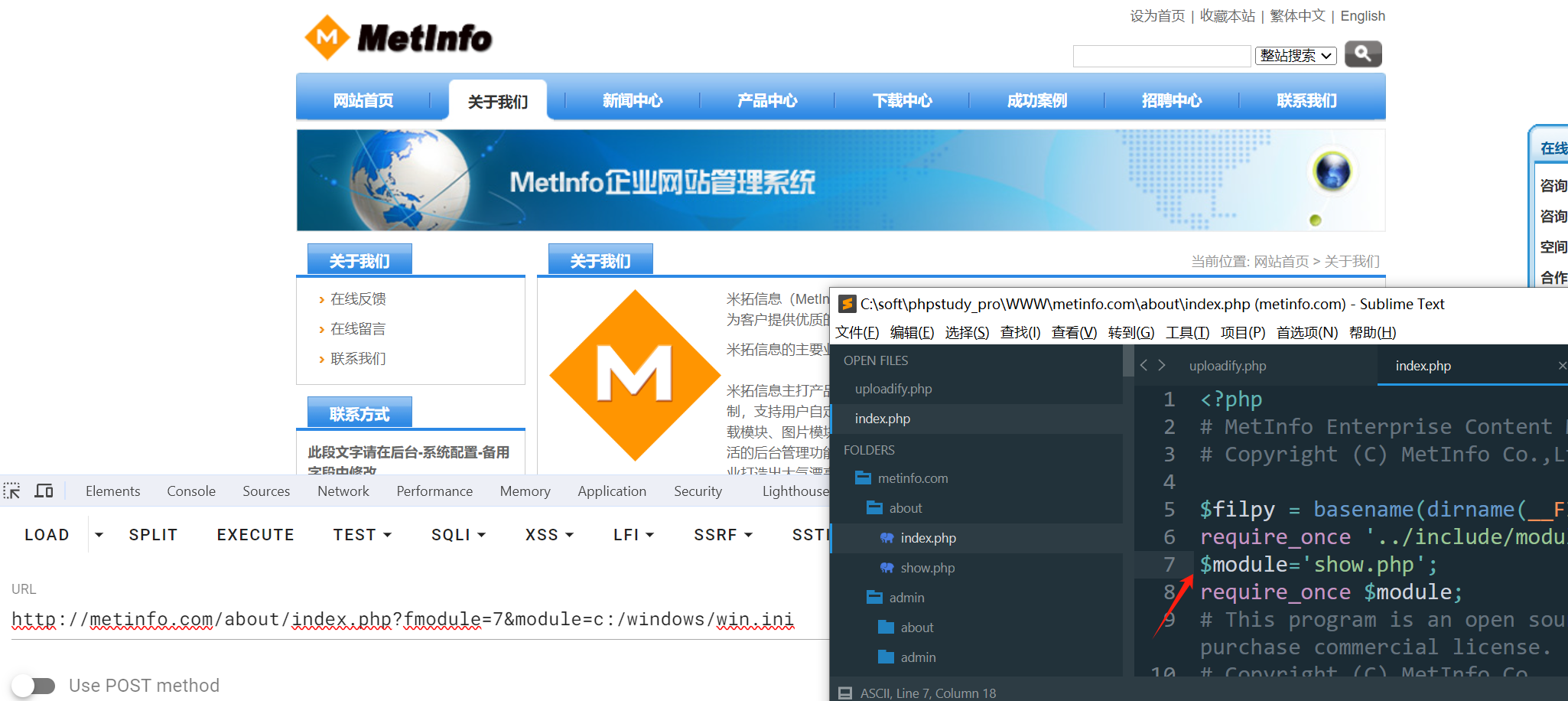Screen dimensions: 1568x701
Task: Open the 新闻中心 navigation tab
Action: (632, 101)
